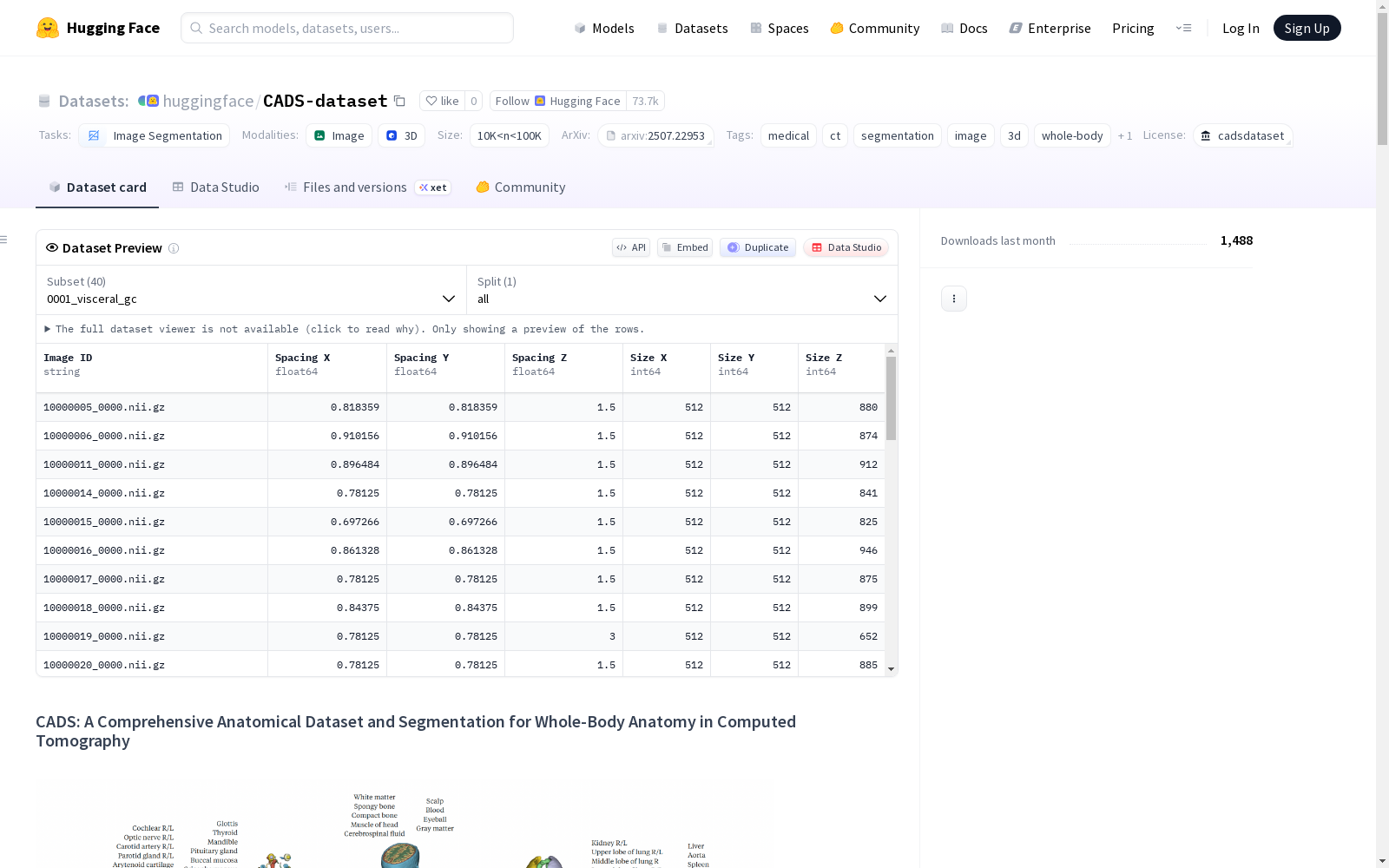Open the huggingface organization link
1389x868 pixels.
[x=208, y=101]
